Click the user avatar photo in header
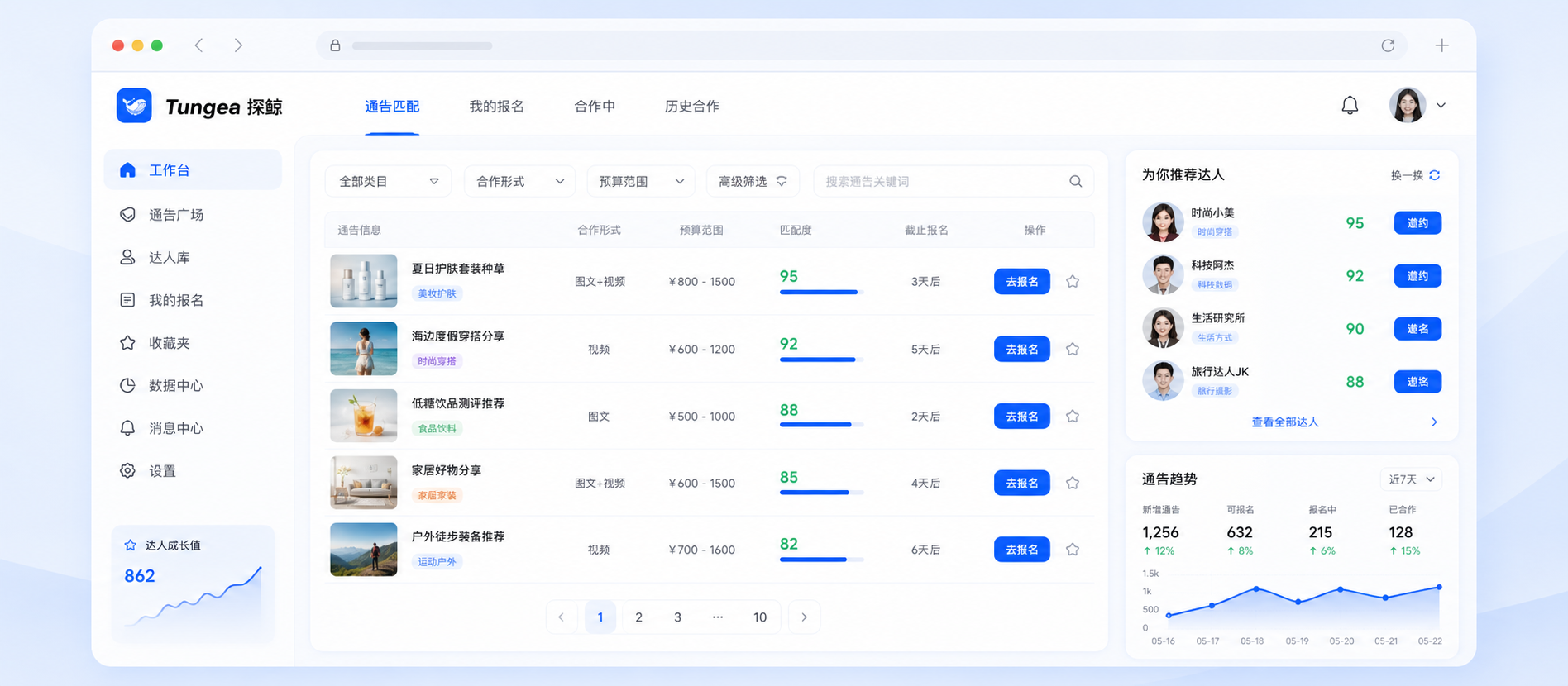 (x=1408, y=105)
